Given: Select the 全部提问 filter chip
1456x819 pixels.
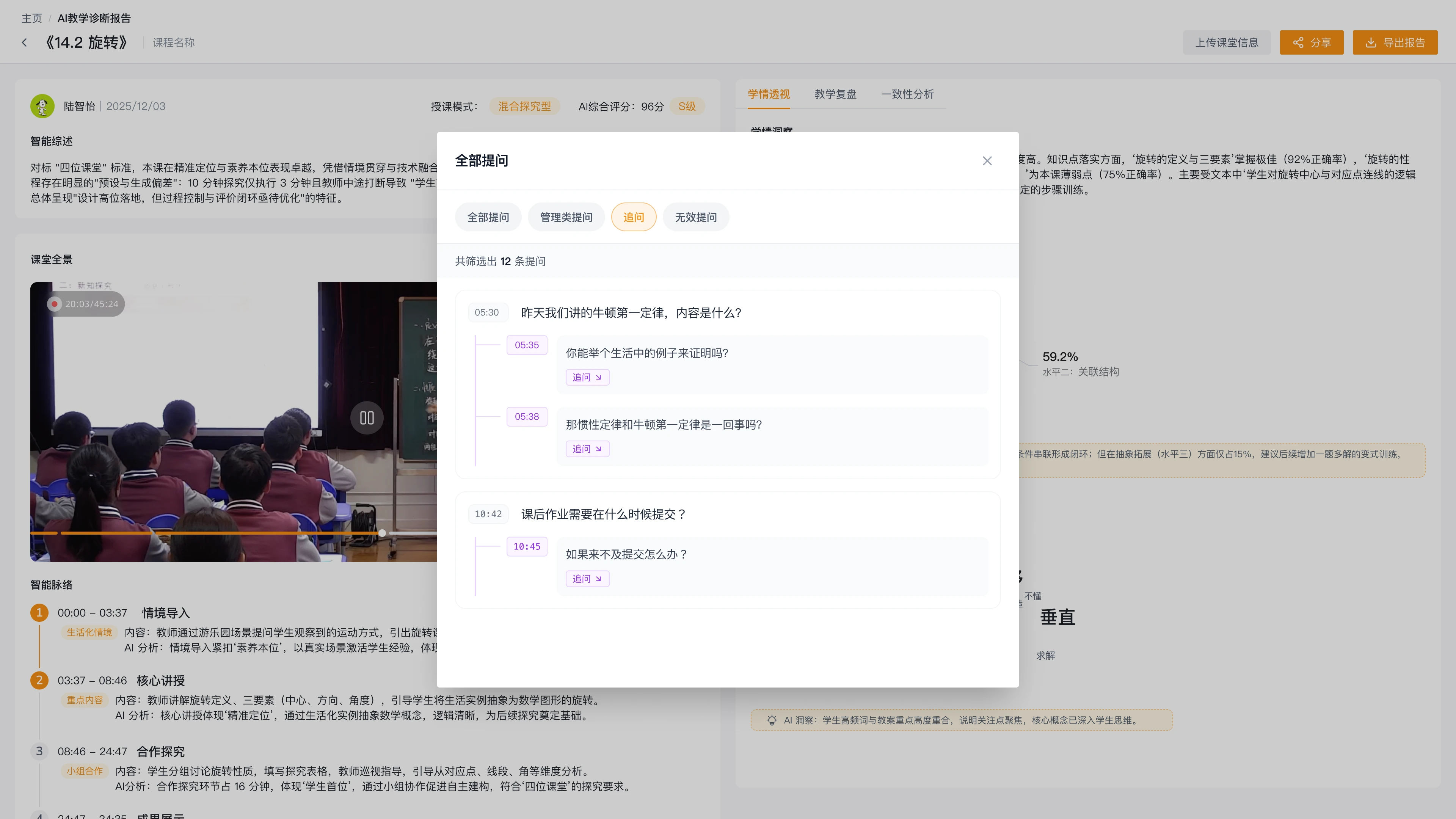Looking at the screenshot, I should [488, 217].
